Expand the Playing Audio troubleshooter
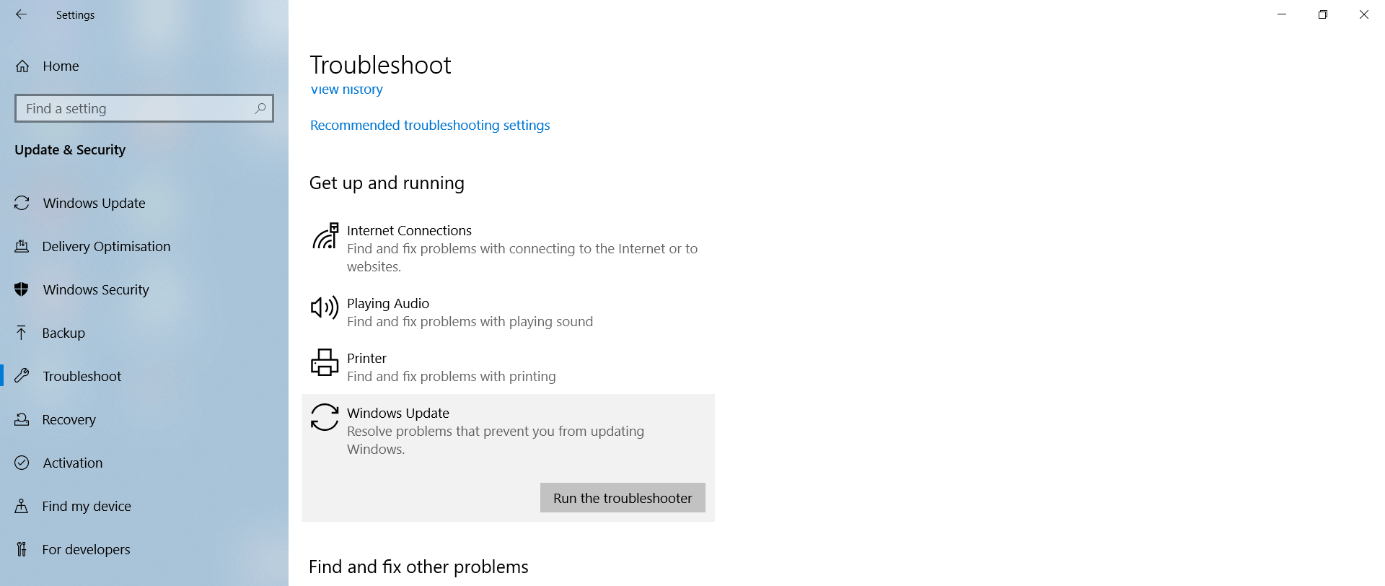1385x586 pixels. (388, 303)
